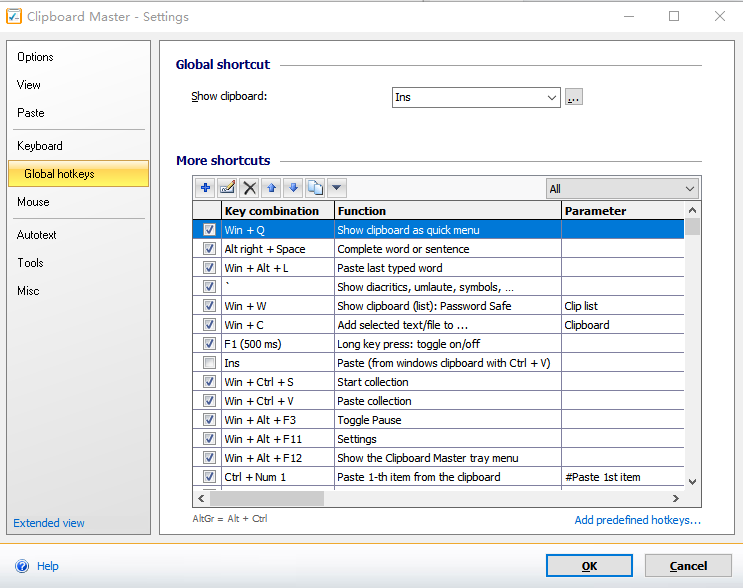Click the edit hotkey pencil icon

point(227,188)
